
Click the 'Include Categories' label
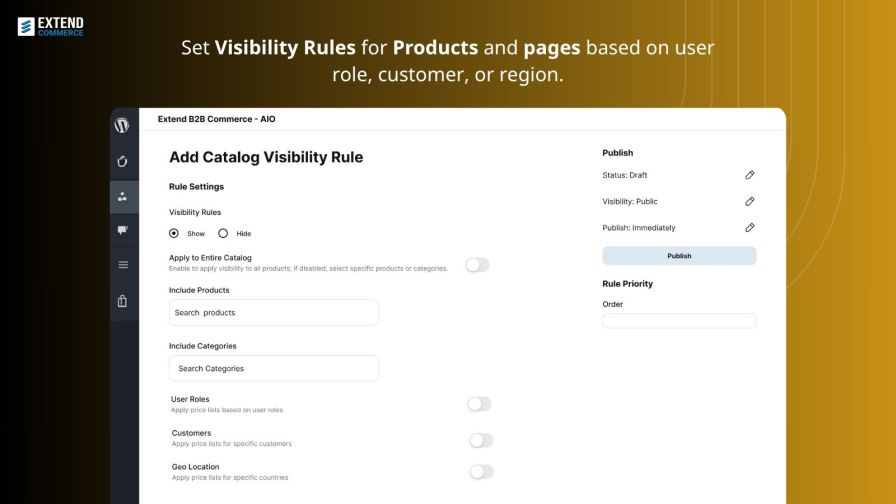pyautogui.click(x=202, y=346)
